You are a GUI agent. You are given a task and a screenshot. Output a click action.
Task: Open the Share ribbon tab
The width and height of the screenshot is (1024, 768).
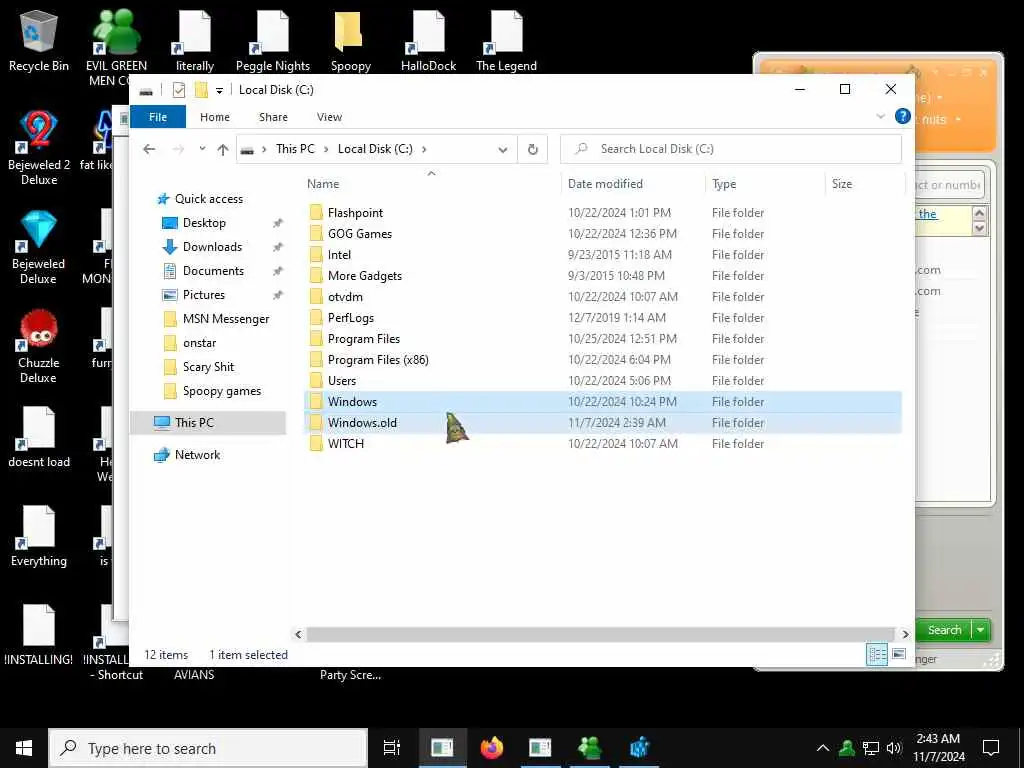pyautogui.click(x=273, y=117)
